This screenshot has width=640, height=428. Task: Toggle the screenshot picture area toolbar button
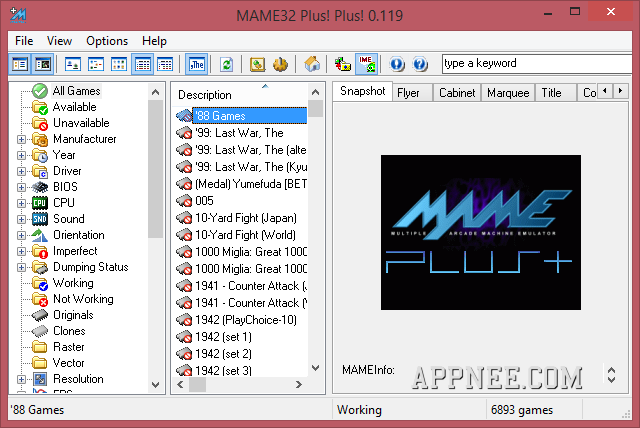pos(42,64)
